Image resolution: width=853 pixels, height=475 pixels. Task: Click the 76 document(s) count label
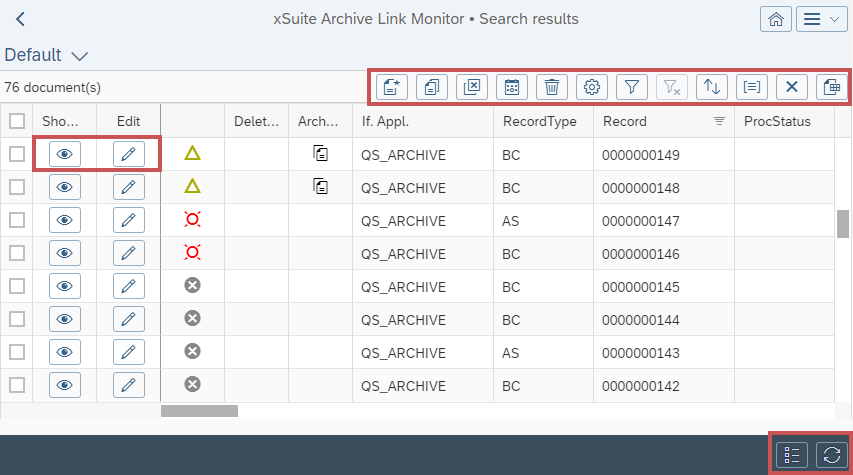pyautogui.click(x=53, y=87)
